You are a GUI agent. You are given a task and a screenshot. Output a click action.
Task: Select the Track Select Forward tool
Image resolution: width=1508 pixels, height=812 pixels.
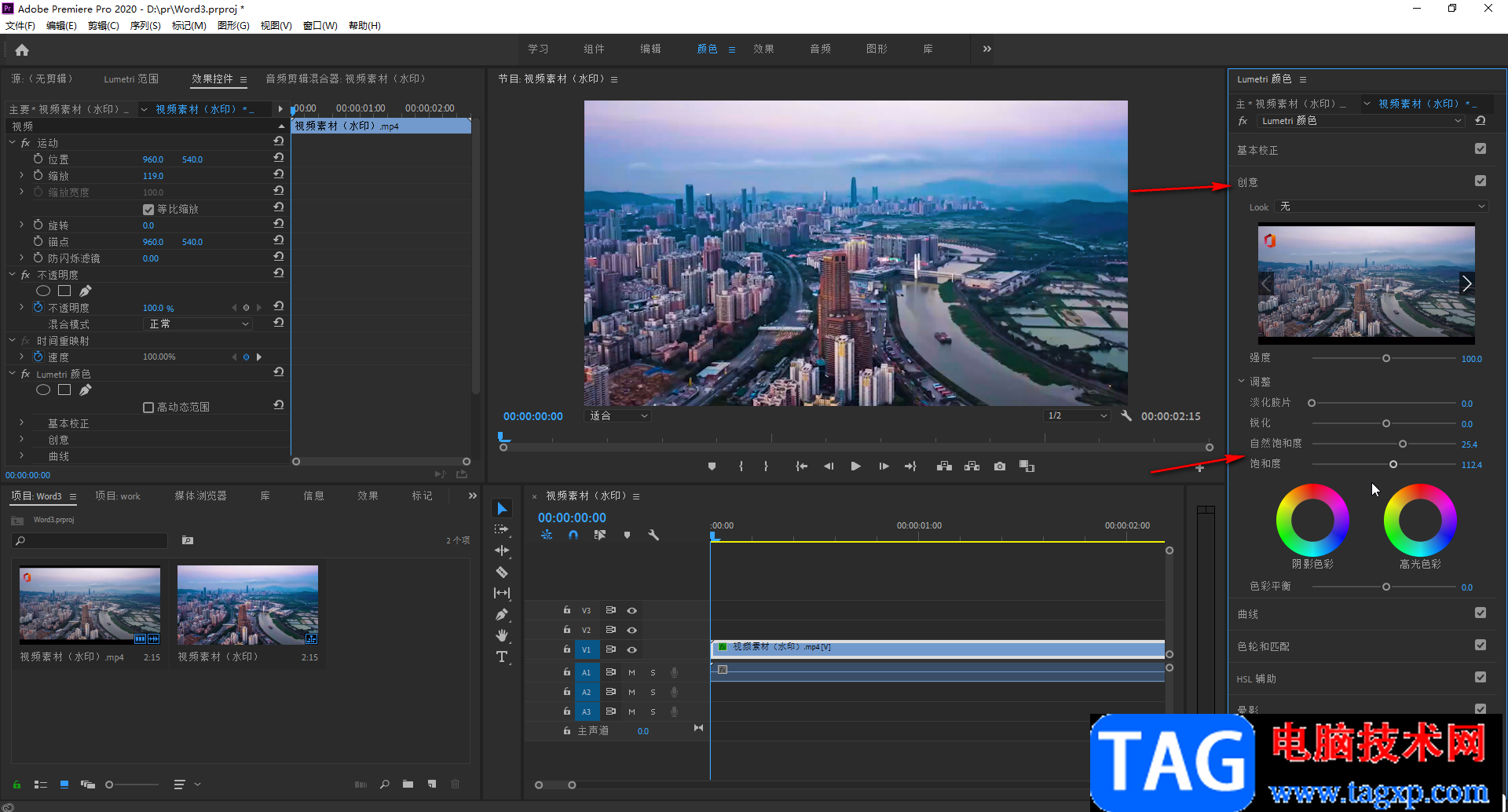[503, 530]
